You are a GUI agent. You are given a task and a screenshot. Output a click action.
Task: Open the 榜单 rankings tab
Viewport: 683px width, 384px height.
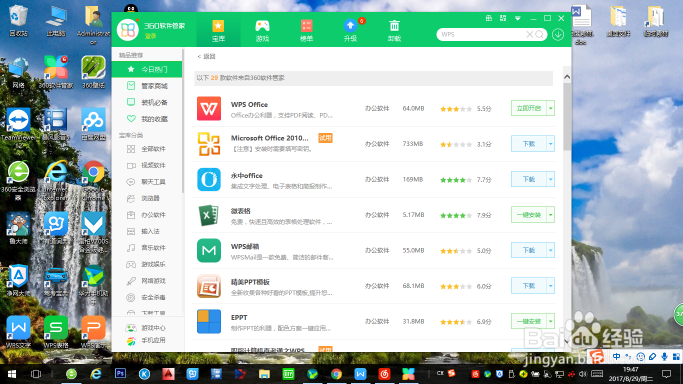(306, 30)
